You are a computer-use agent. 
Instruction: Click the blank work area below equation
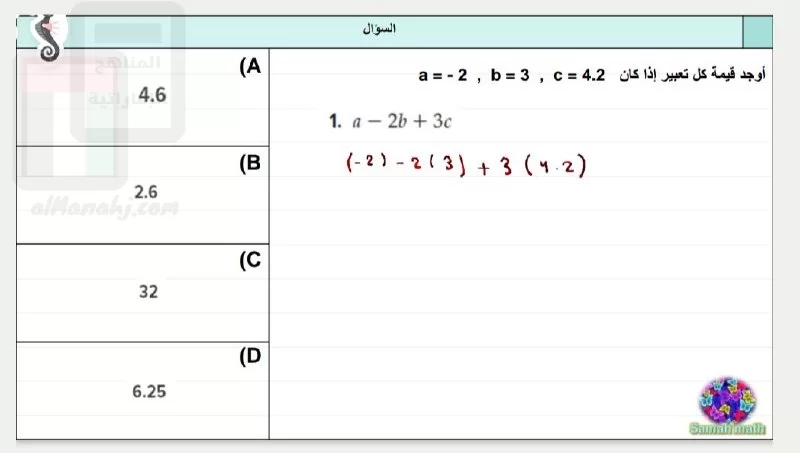coord(520,306)
